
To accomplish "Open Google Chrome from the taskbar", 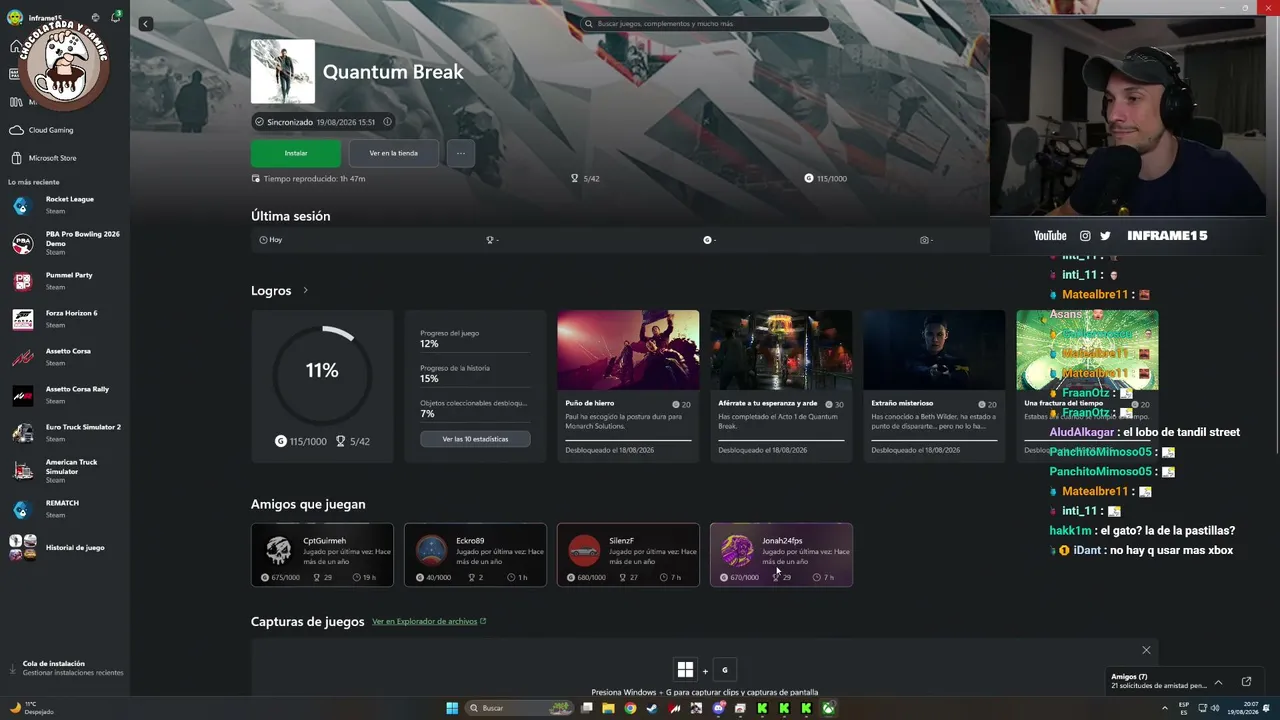I will [x=630, y=708].
